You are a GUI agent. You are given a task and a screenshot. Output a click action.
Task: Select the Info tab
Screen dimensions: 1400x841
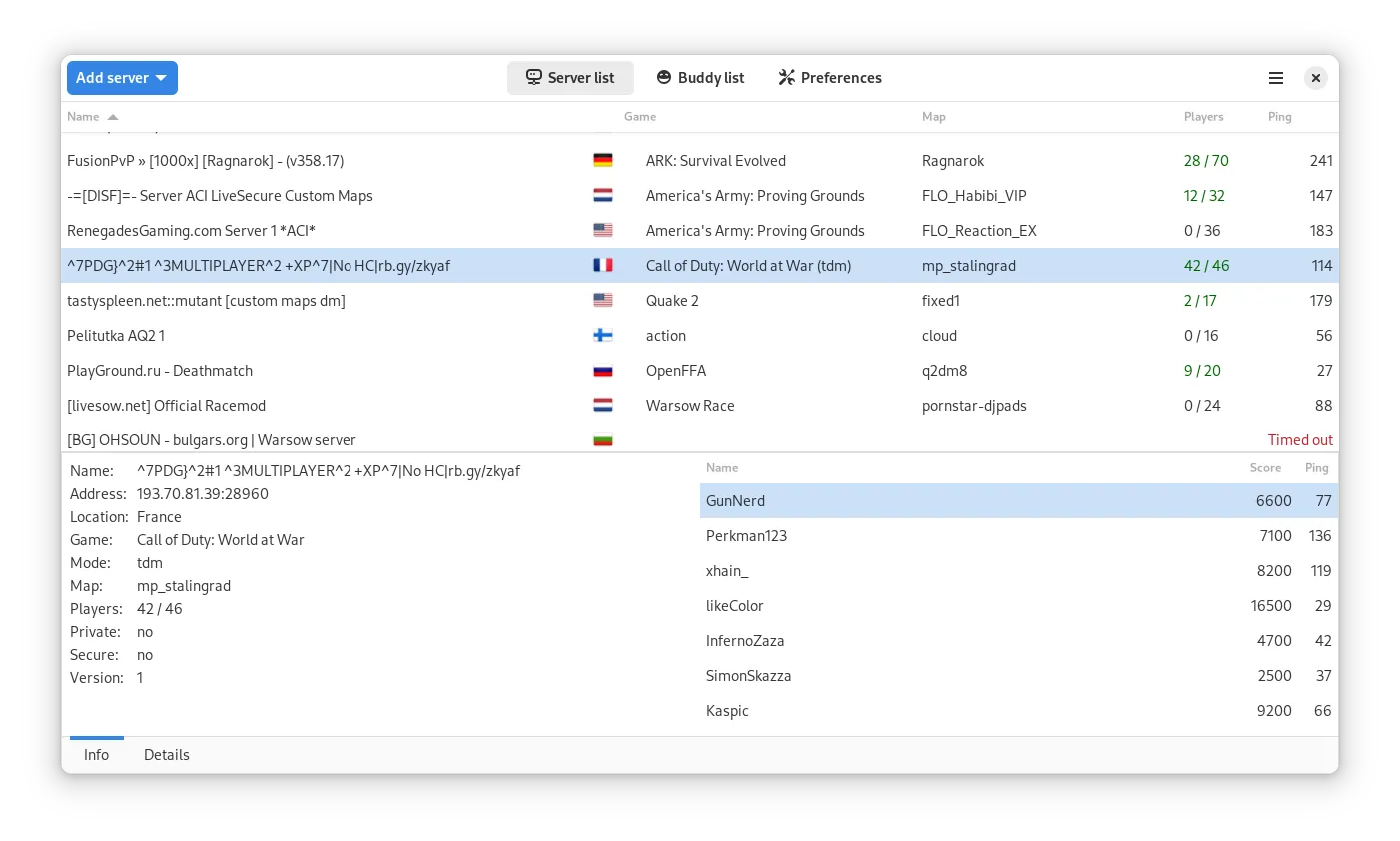point(96,755)
